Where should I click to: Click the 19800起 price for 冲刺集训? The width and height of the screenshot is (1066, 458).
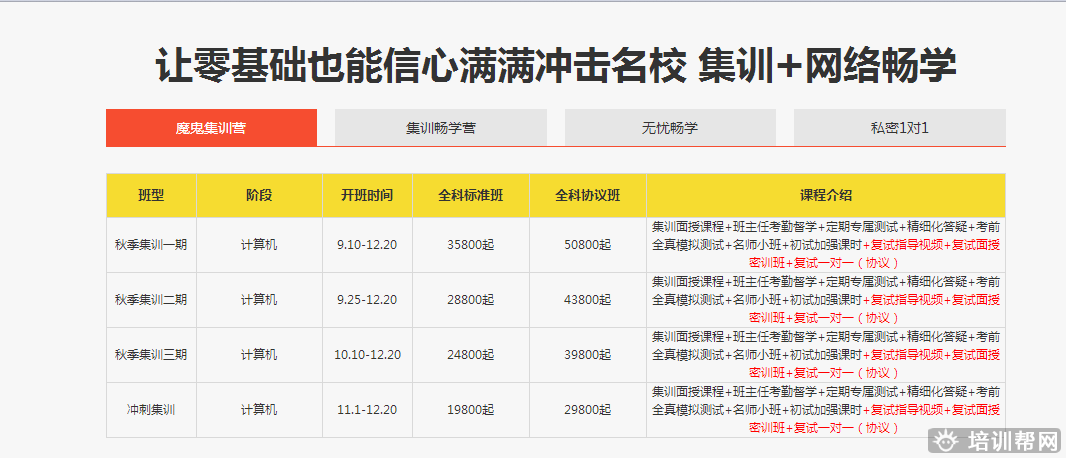pyautogui.click(x=470, y=410)
